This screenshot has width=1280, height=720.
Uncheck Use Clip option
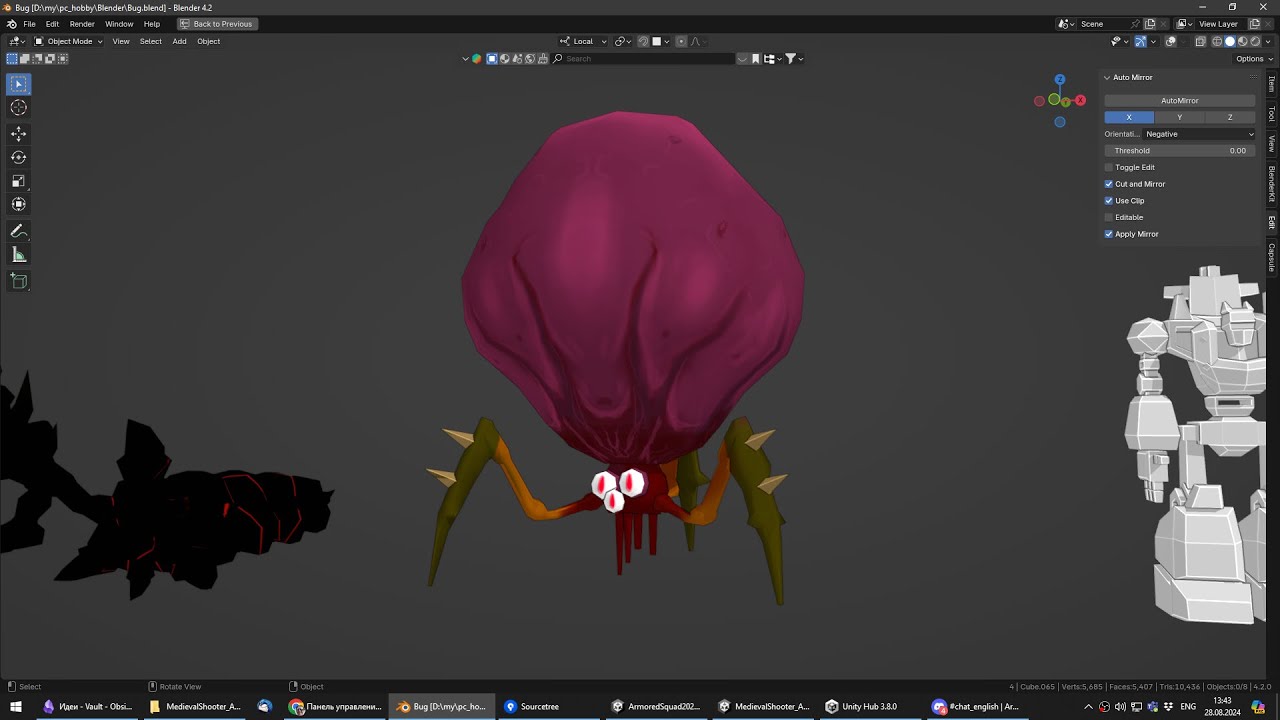tap(1109, 201)
